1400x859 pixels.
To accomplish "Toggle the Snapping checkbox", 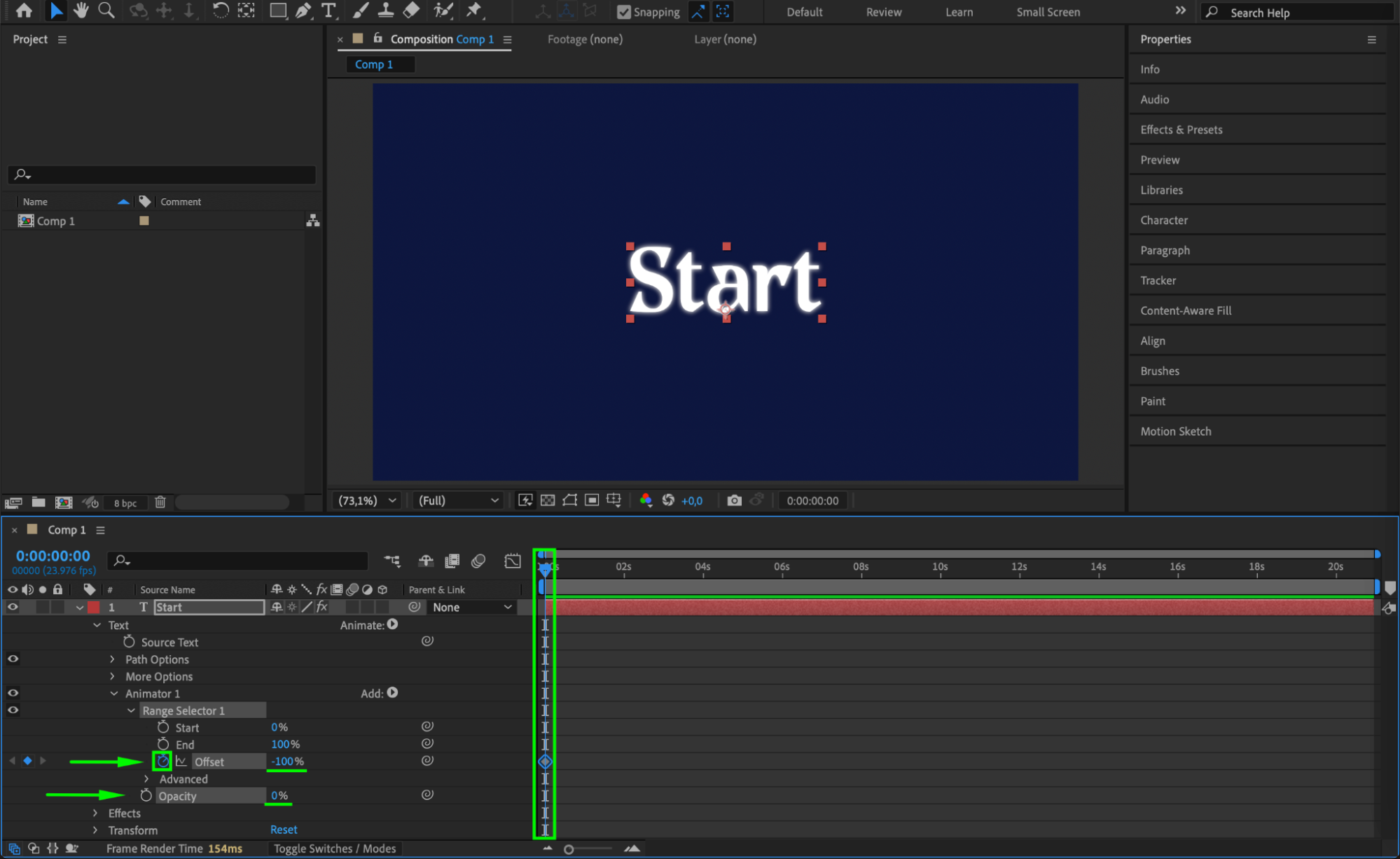I will point(623,12).
